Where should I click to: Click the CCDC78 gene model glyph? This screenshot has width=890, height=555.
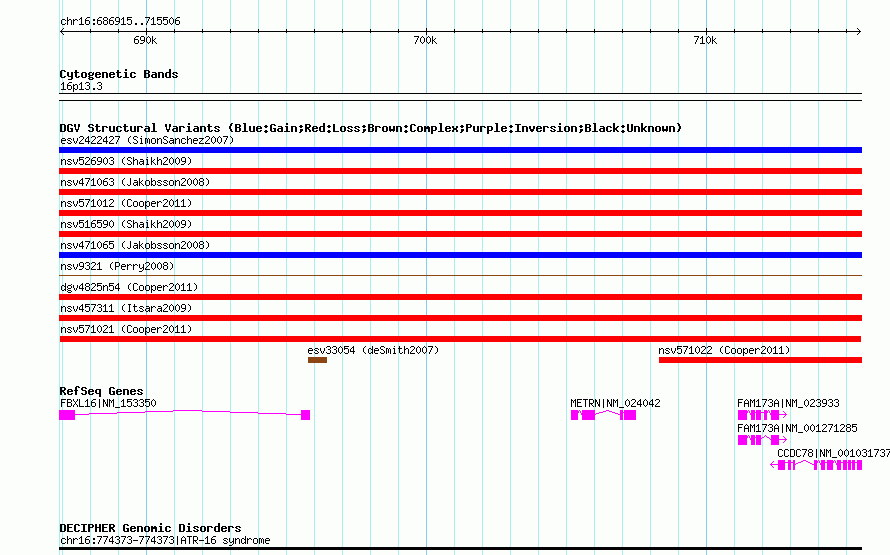tap(816, 465)
